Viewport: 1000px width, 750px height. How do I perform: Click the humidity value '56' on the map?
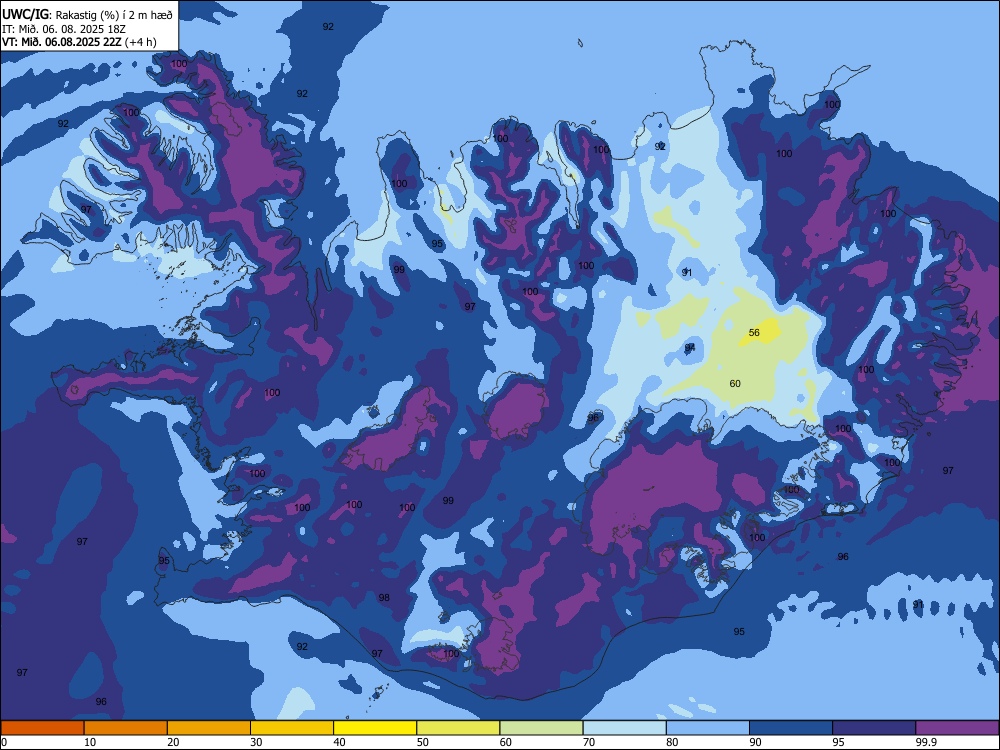pos(754,332)
